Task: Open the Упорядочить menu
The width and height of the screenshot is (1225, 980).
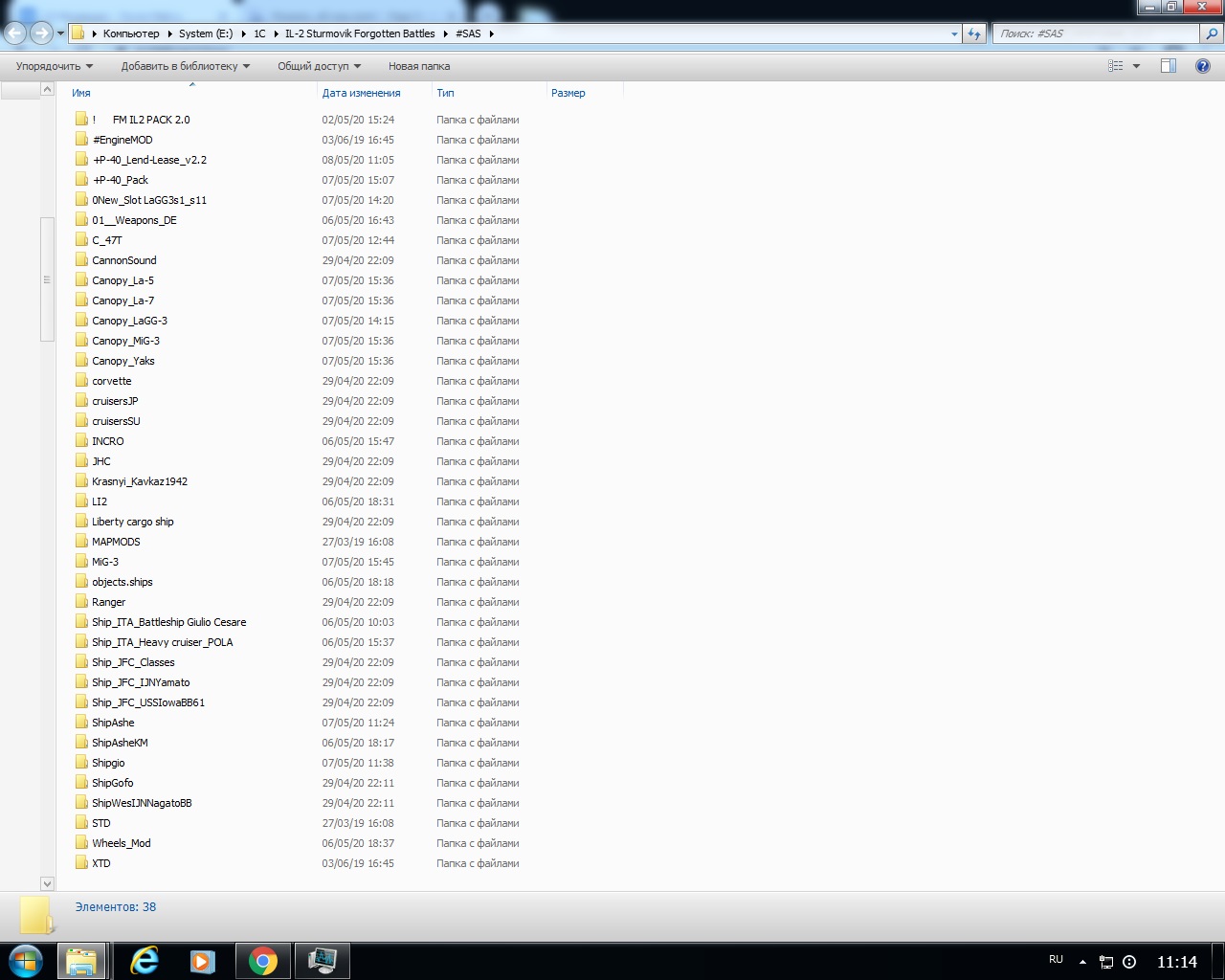Action: pos(55,66)
